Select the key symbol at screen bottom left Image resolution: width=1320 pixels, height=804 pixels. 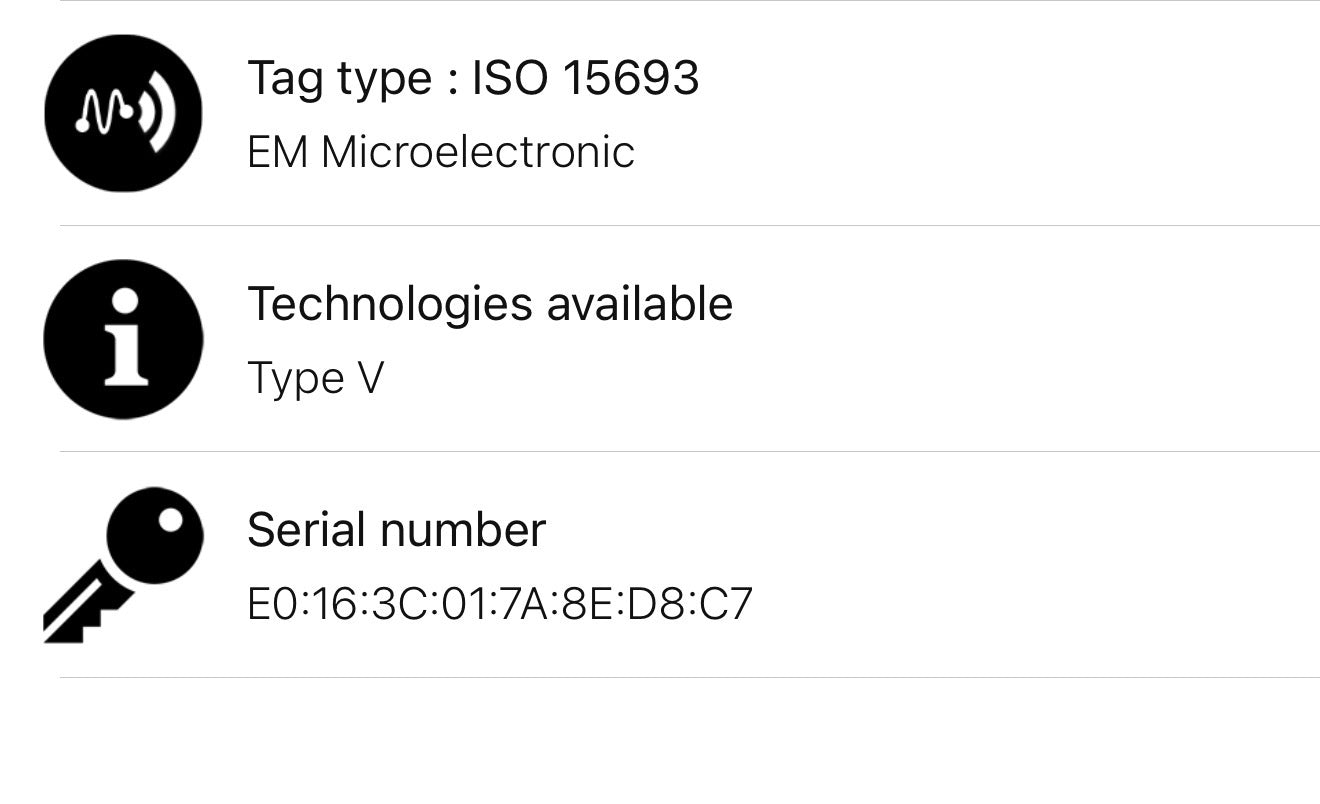coord(123,565)
